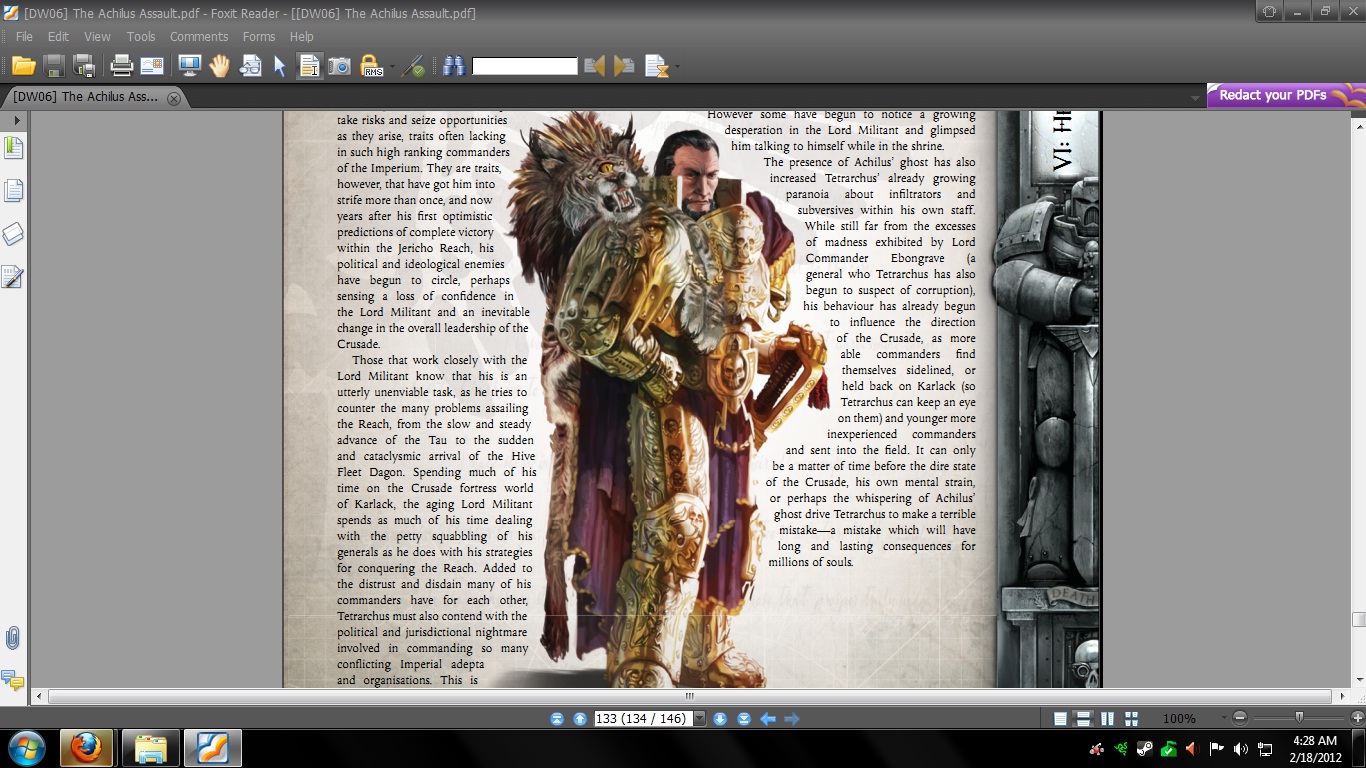This screenshot has width=1366, height=768.
Task: Close the Achilus Assault document tab
Action: click(x=174, y=98)
